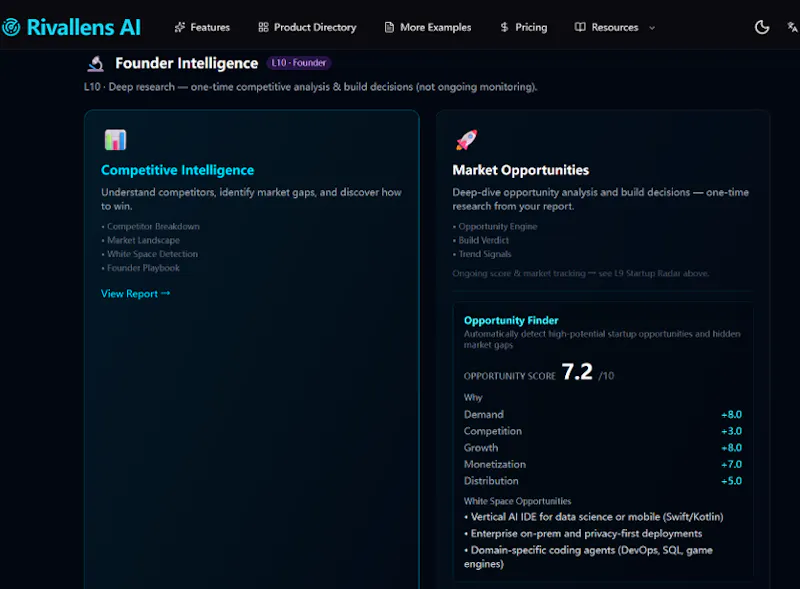Click the Growth row label
Viewport: 800px width, 589px height.
481,448
